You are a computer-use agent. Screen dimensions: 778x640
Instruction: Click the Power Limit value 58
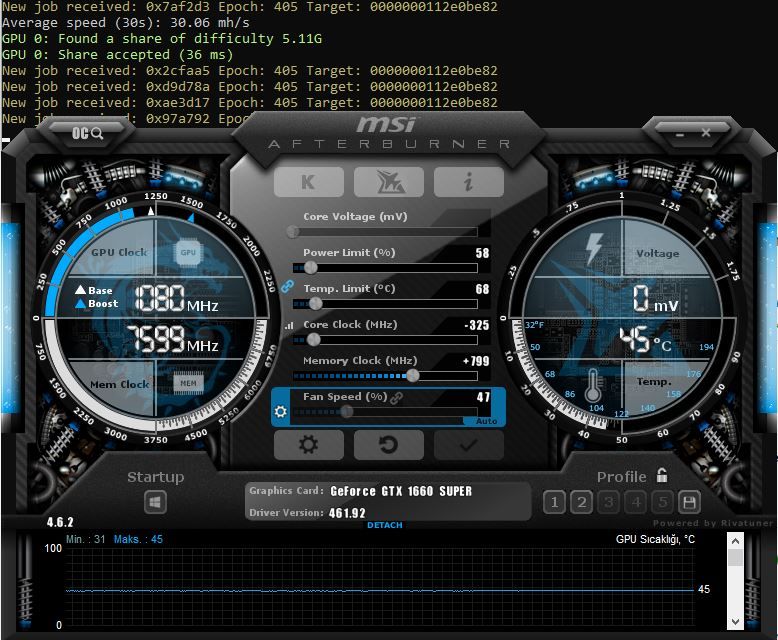(x=482, y=253)
